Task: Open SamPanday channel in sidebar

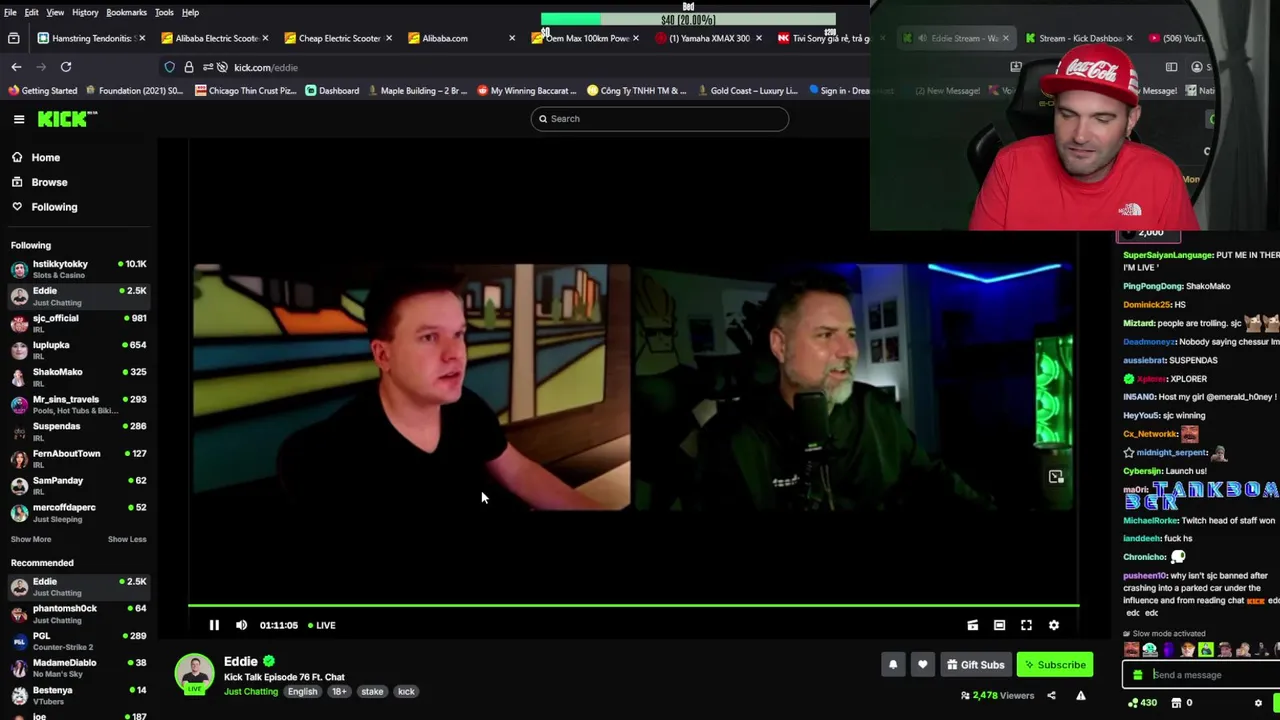Action: [78, 485]
